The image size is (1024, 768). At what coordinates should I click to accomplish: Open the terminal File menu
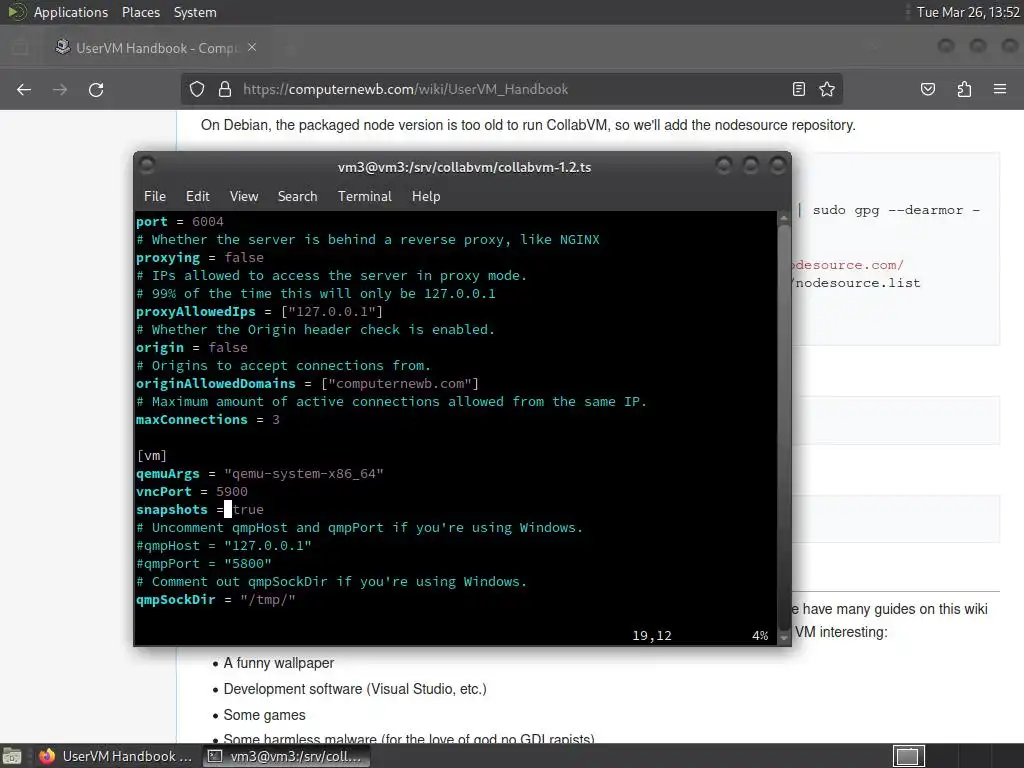[x=155, y=197]
